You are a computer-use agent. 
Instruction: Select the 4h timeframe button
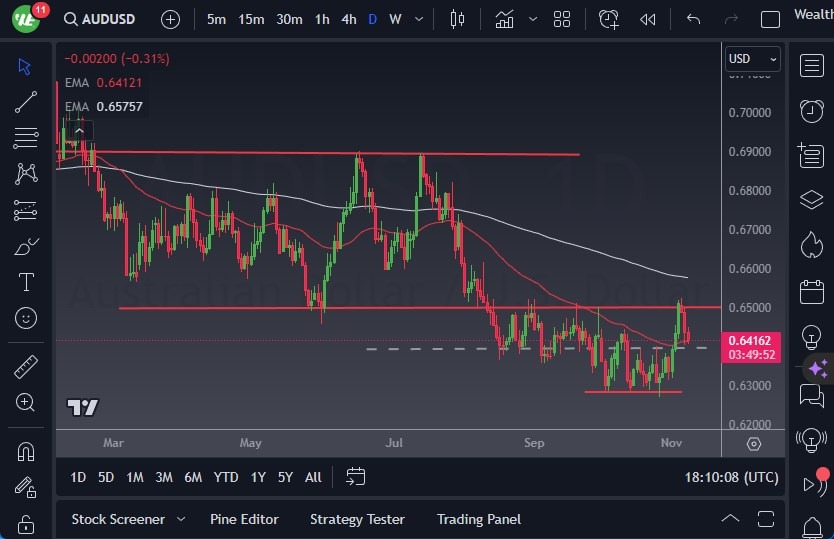[x=348, y=19]
